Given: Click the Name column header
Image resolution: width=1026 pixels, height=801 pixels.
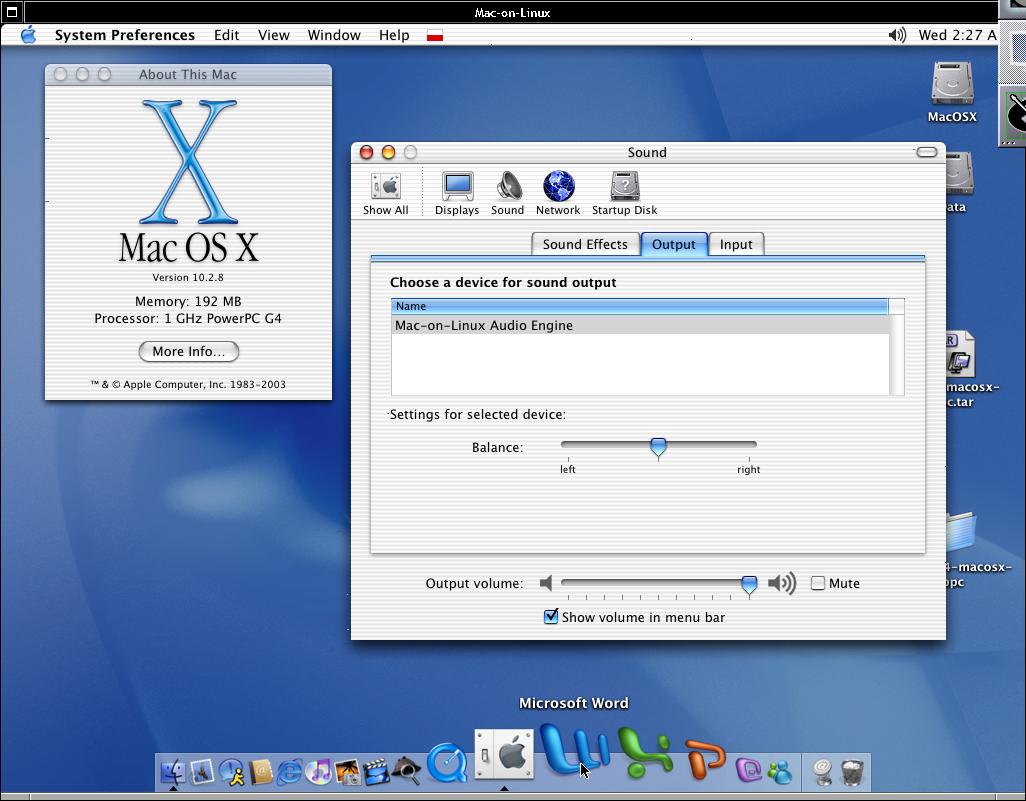Looking at the screenshot, I should tap(639, 306).
